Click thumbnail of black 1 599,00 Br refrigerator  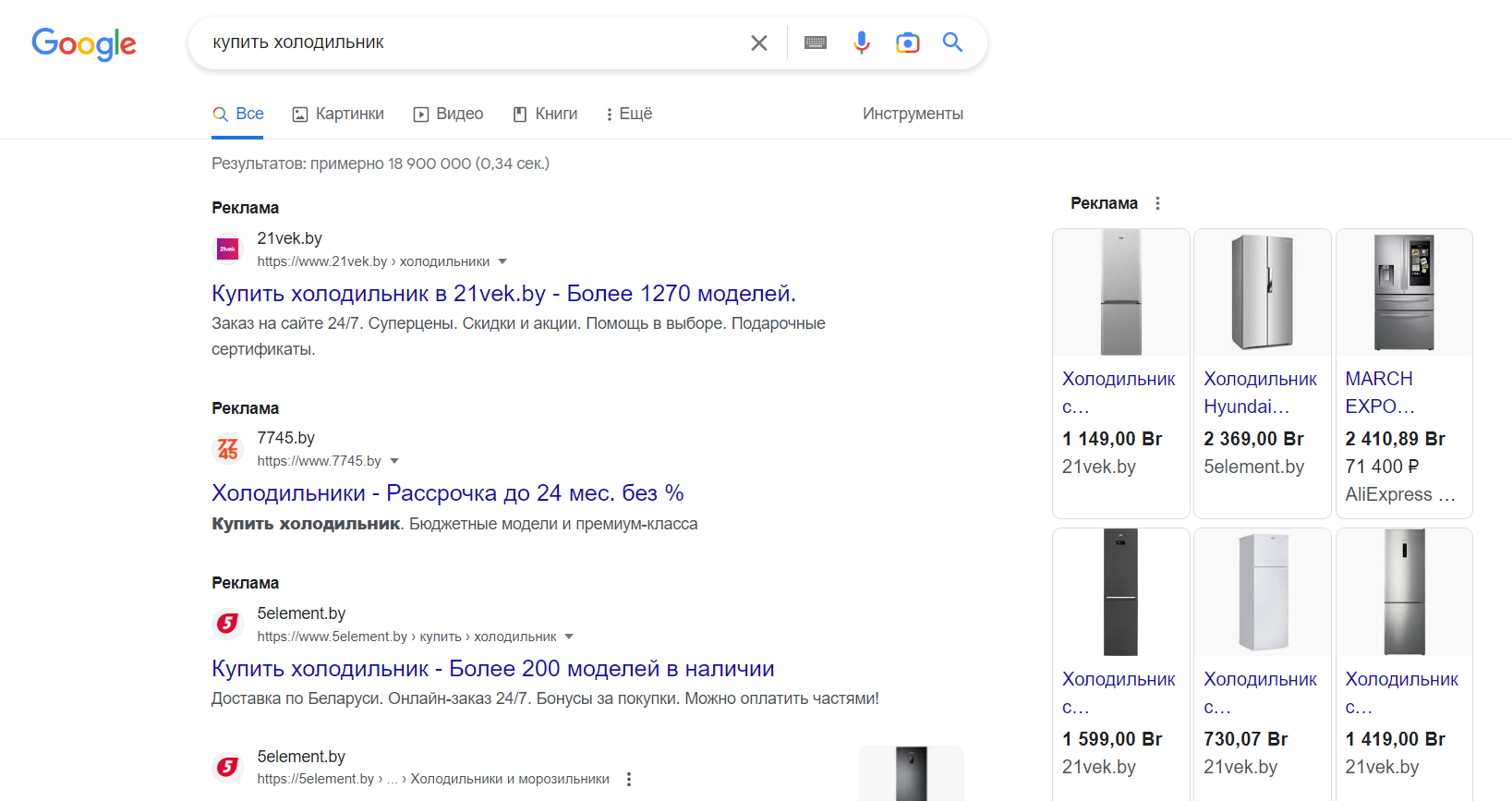[1121, 592]
